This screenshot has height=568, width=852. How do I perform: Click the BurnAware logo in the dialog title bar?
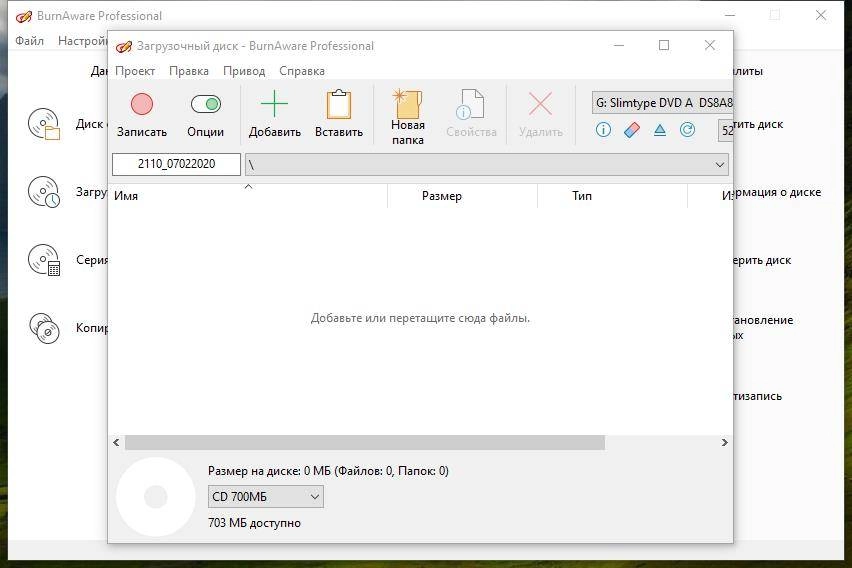click(x=124, y=47)
